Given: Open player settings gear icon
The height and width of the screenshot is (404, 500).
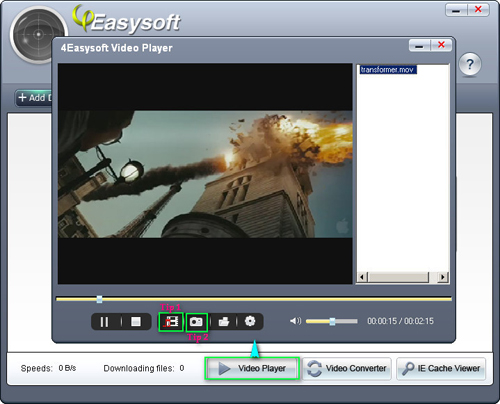Looking at the screenshot, I should coord(250,321).
